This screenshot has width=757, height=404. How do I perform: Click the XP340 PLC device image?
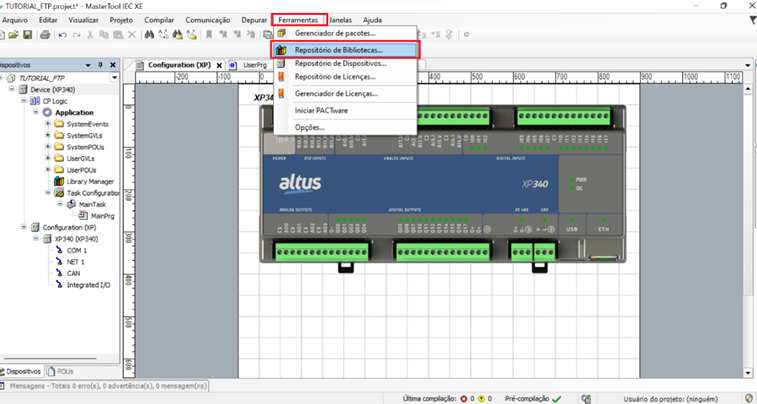click(443, 184)
